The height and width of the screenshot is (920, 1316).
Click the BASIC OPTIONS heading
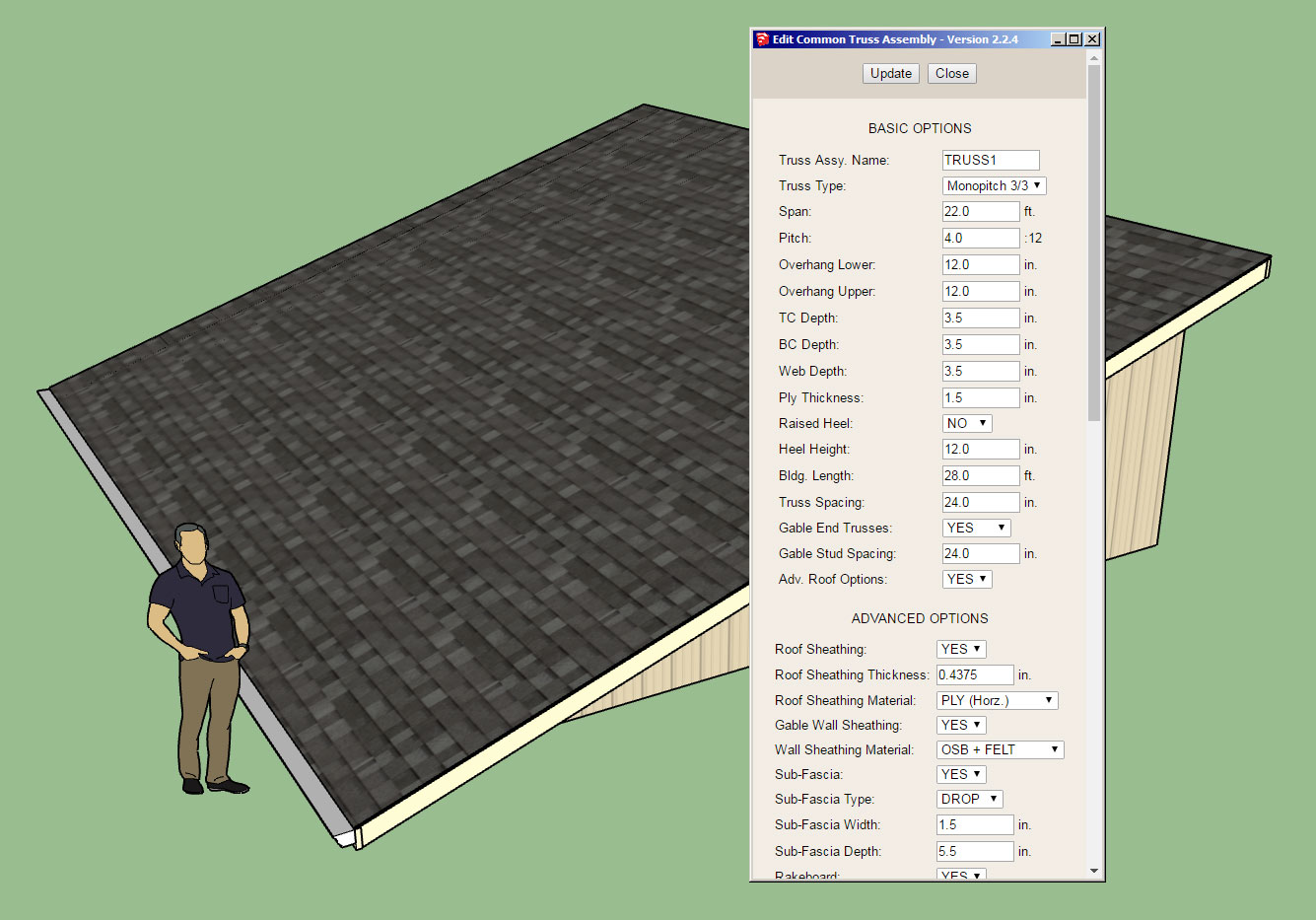(920, 128)
